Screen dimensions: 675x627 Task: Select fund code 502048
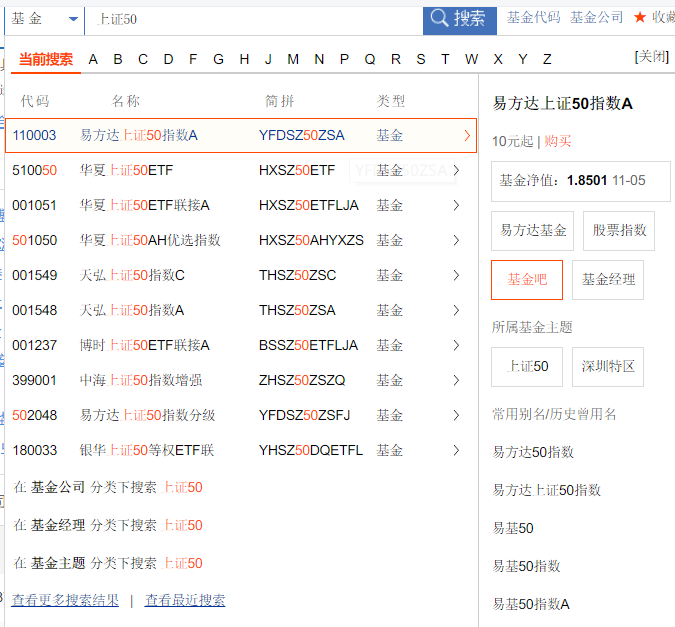[34, 416]
